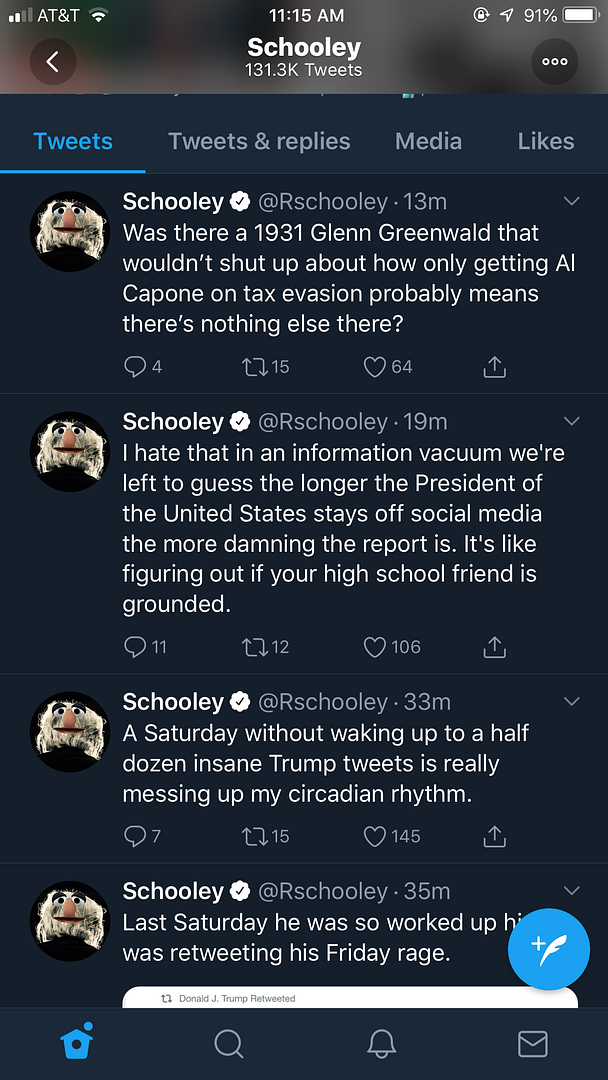Expand the chevron menu on the 13m tweet
This screenshot has height=1080, width=608.
pyautogui.click(x=572, y=201)
